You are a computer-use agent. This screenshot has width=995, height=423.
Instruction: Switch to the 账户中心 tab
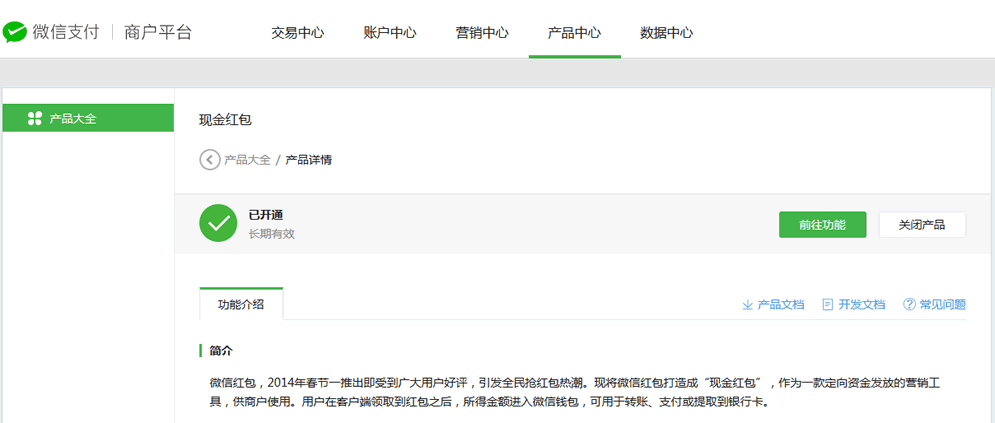(390, 32)
